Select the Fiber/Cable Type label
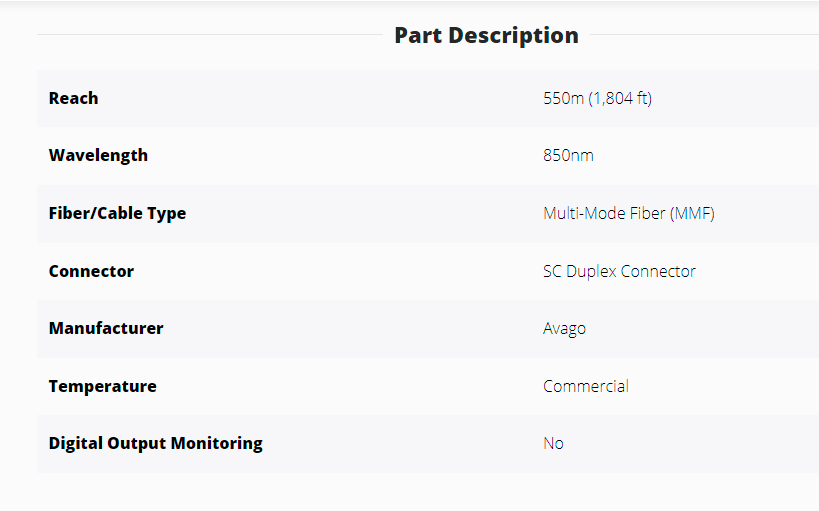The height and width of the screenshot is (511, 819). (117, 213)
